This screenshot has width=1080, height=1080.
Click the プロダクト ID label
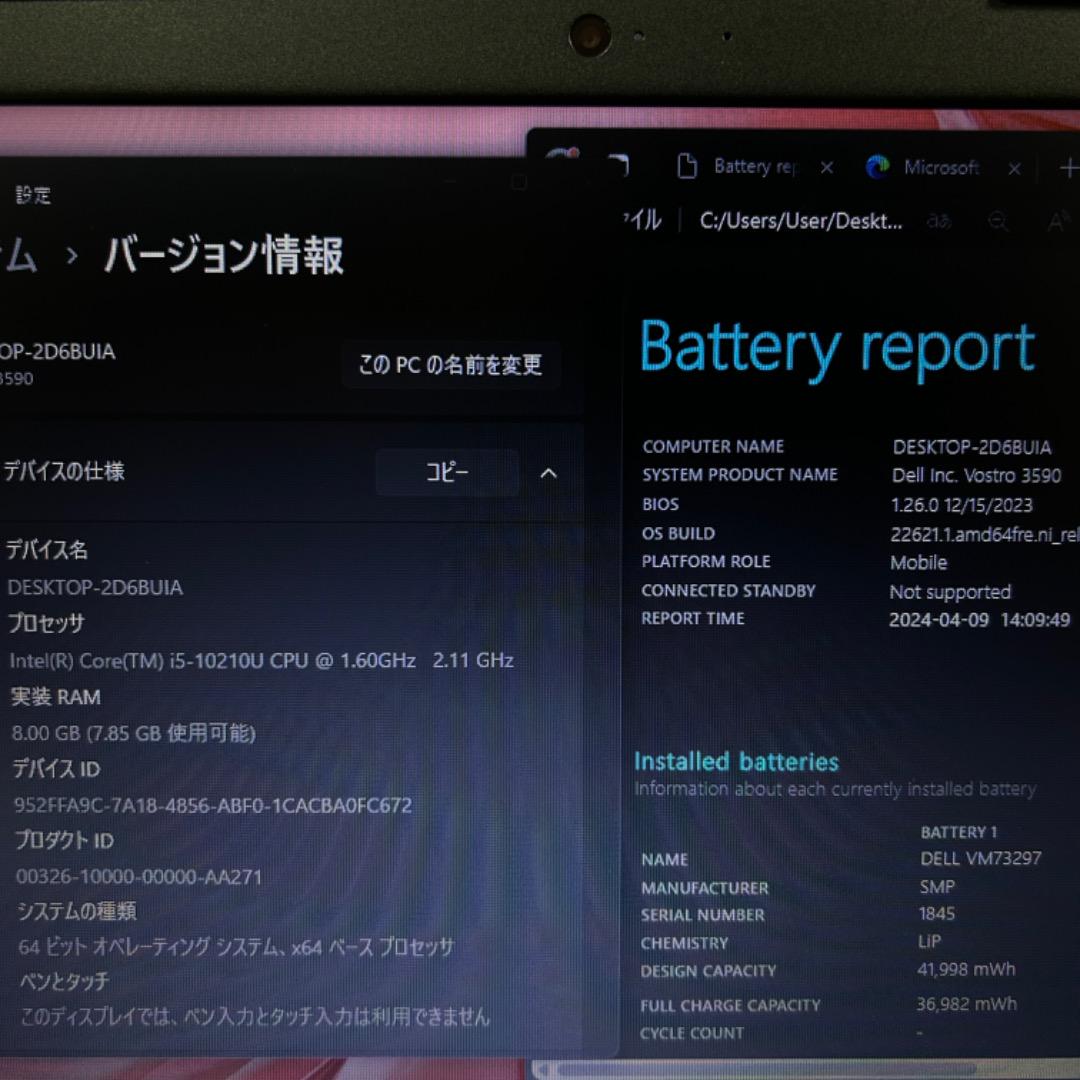tap(65, 840)
